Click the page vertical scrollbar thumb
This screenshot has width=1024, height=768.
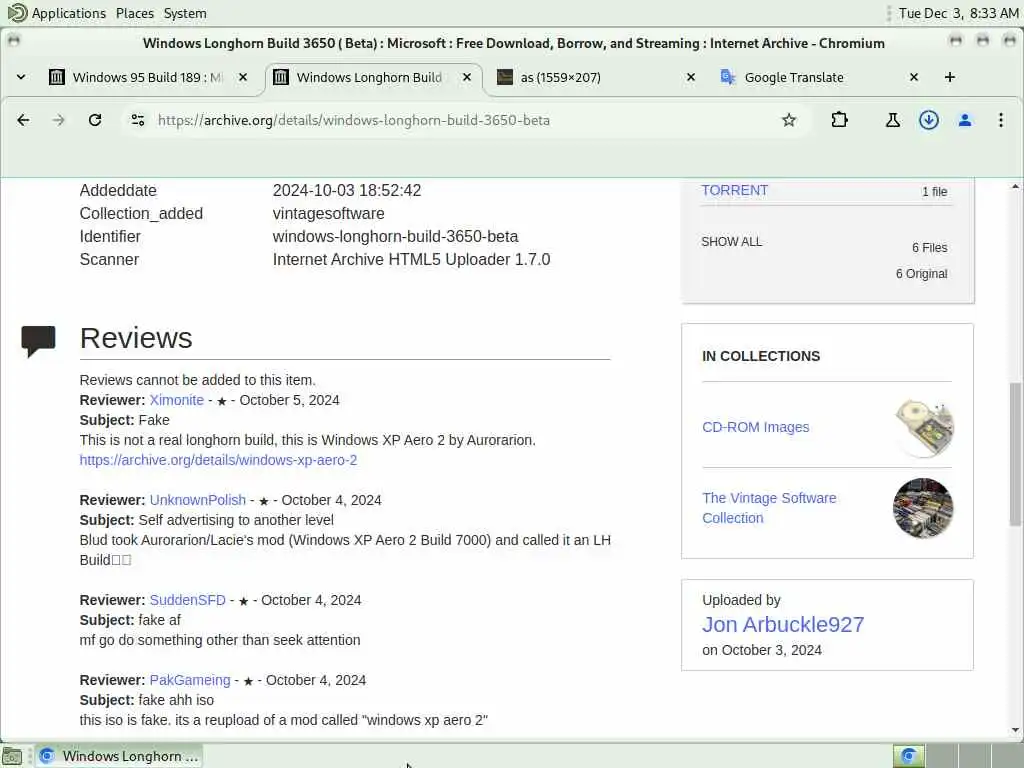pos(1015,454)
